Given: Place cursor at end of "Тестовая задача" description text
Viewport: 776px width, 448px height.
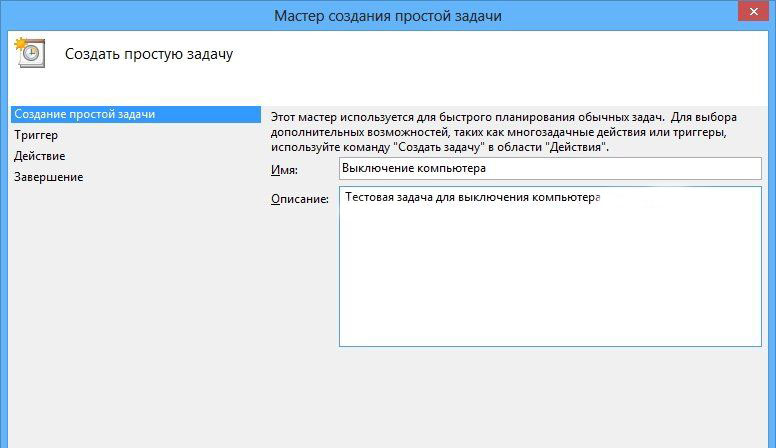Looking at the screenshot, I should [x=601, y=198].
